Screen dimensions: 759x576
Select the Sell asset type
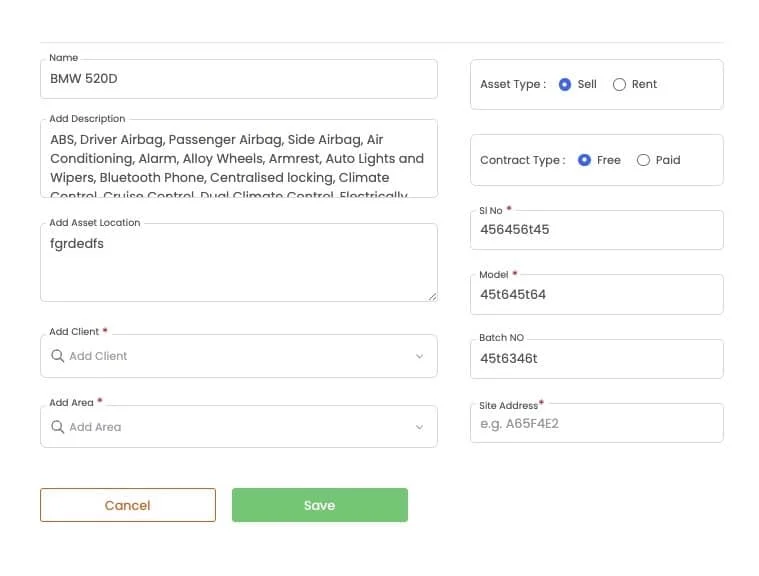coord(565,84)
